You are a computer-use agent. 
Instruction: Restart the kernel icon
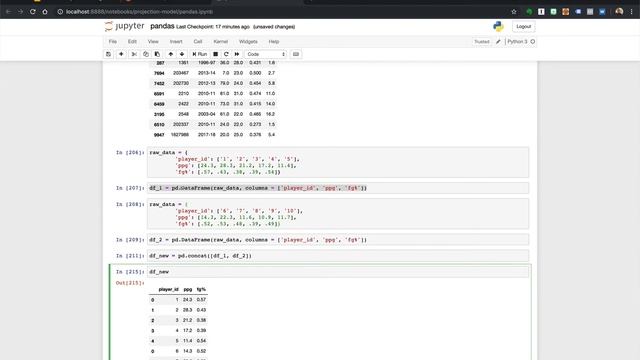pos(226,54)
